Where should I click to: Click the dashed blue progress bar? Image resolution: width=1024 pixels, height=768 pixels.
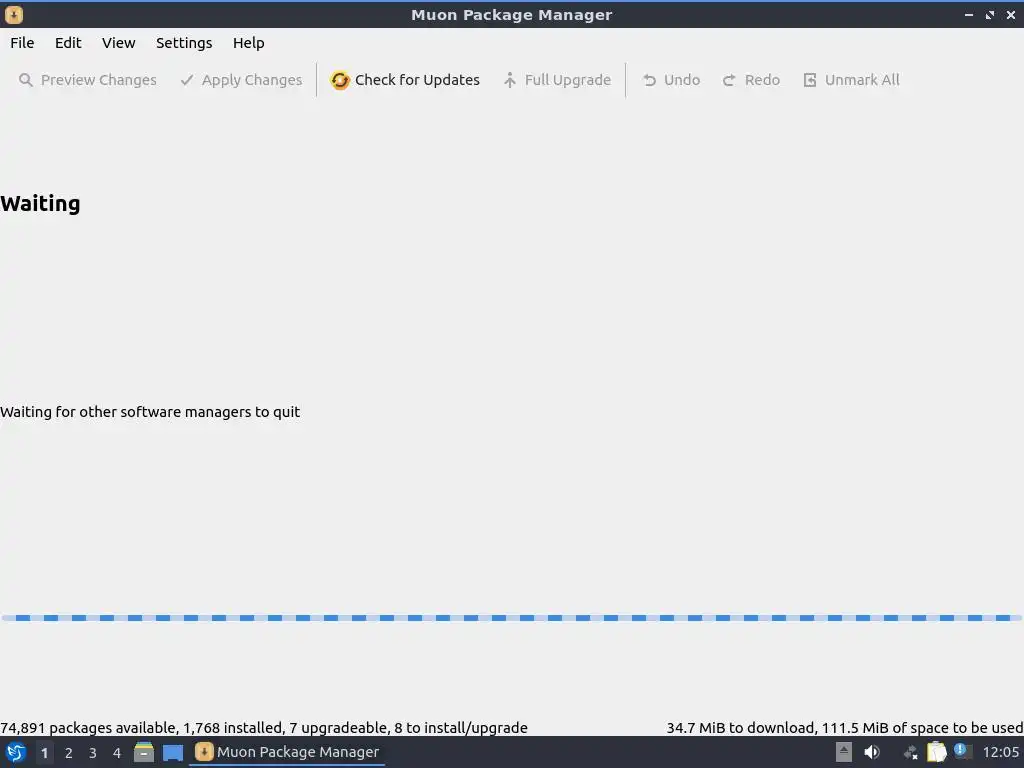click(512, 618)
